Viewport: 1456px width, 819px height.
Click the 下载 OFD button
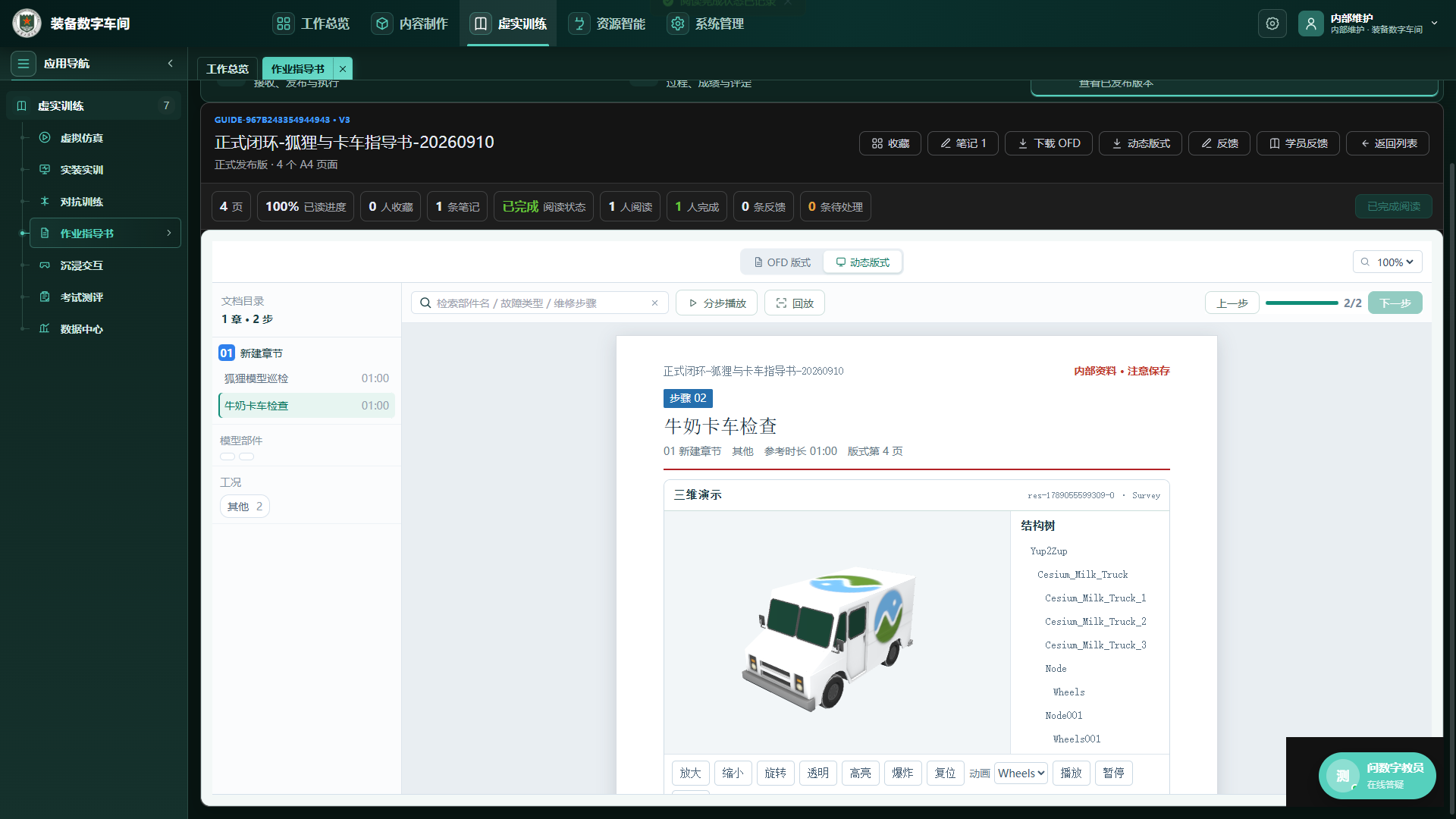tap(1049, 143)
